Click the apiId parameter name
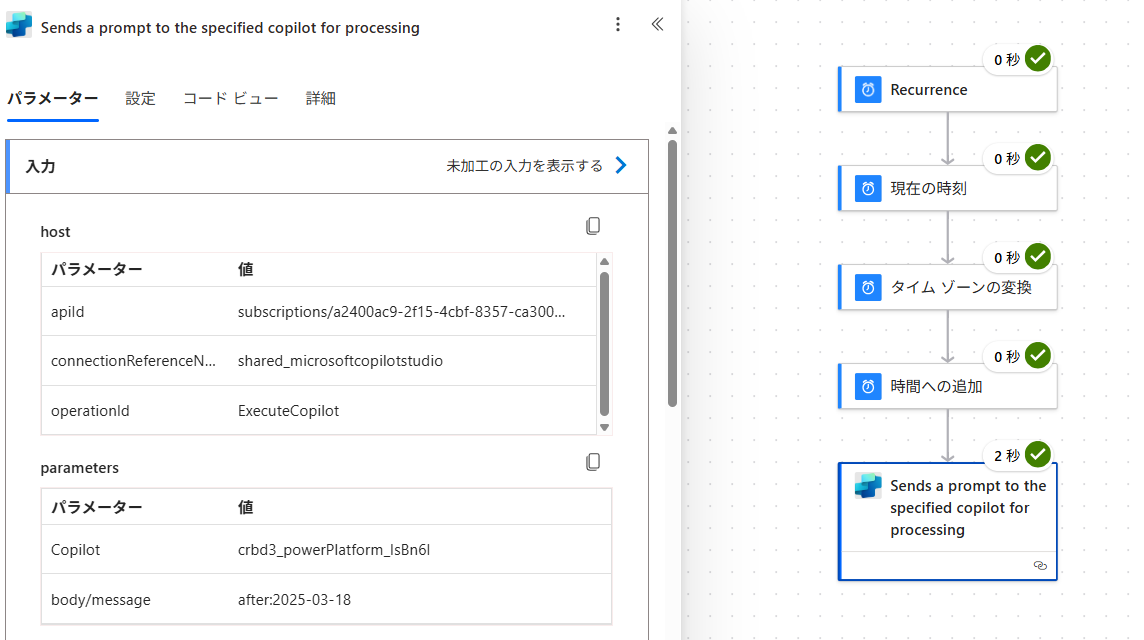The image size is (1144, 640). (x=67, y=312)
